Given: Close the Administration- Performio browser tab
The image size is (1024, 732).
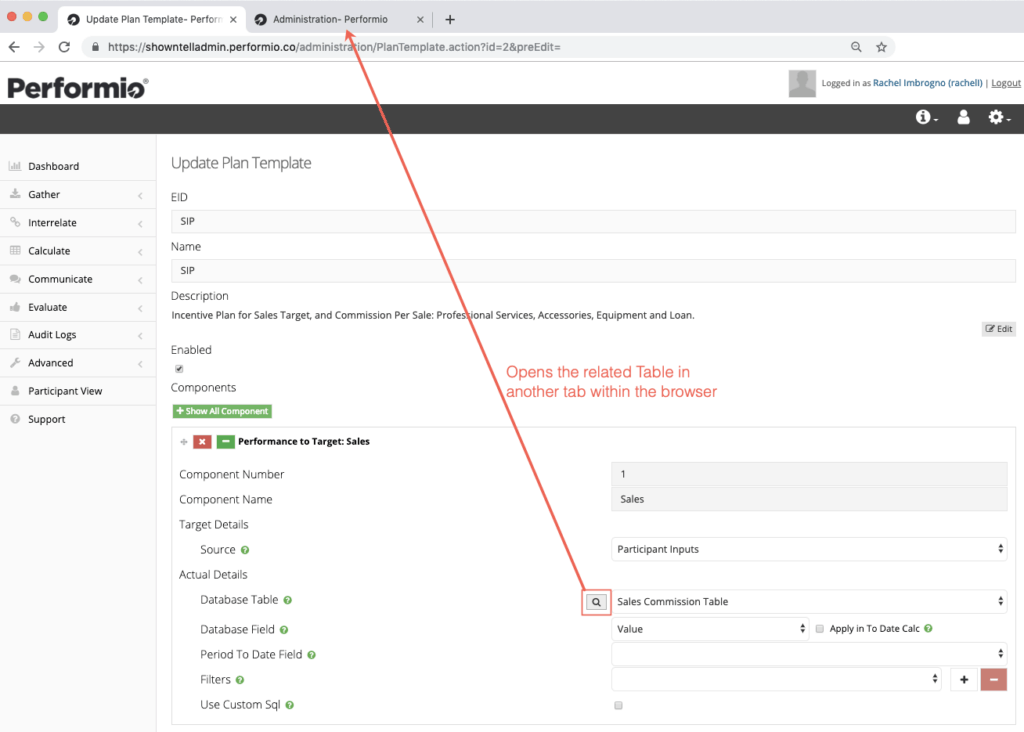Looking at the screenshot, I should coord(420,20).
